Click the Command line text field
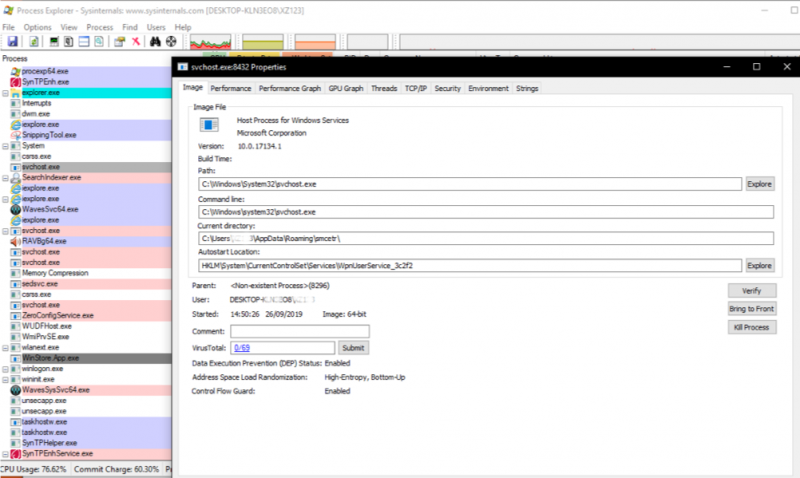This screenshot has height=478, width=800. [486, 212]
